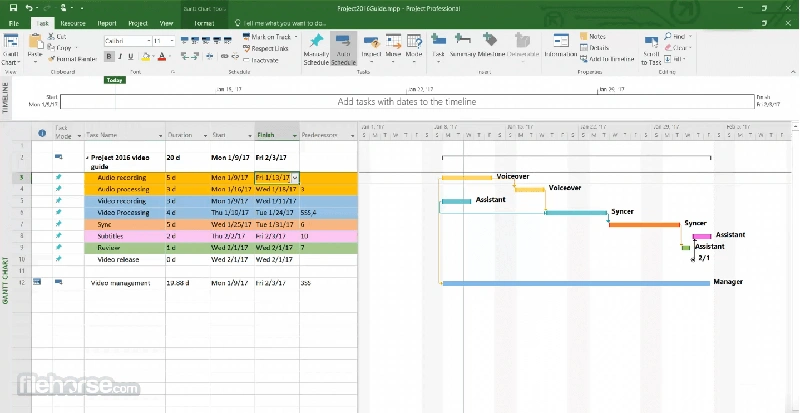The width and height of the screenshot is (800, 413).
Task: Open the Report ribbon tab
Action: click(x=106, y=21)
